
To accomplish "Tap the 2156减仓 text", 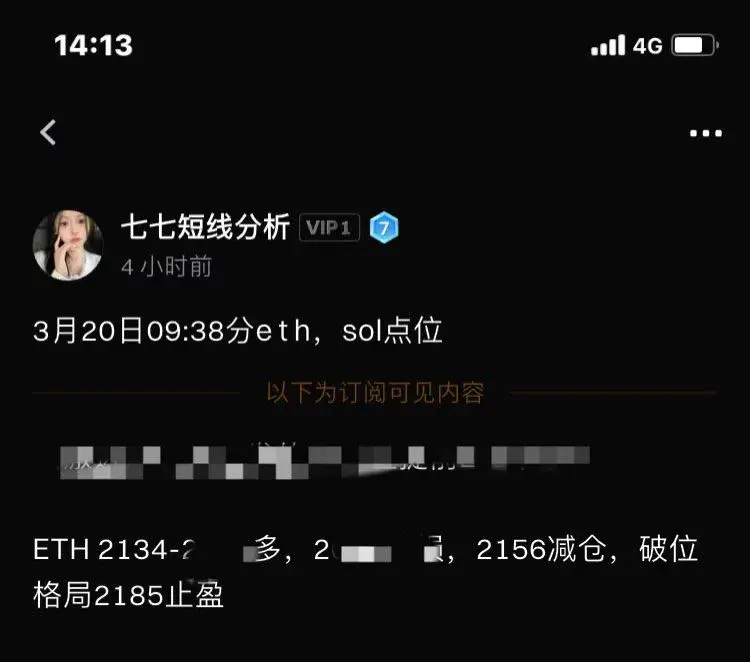I will [x=540, y=549].
